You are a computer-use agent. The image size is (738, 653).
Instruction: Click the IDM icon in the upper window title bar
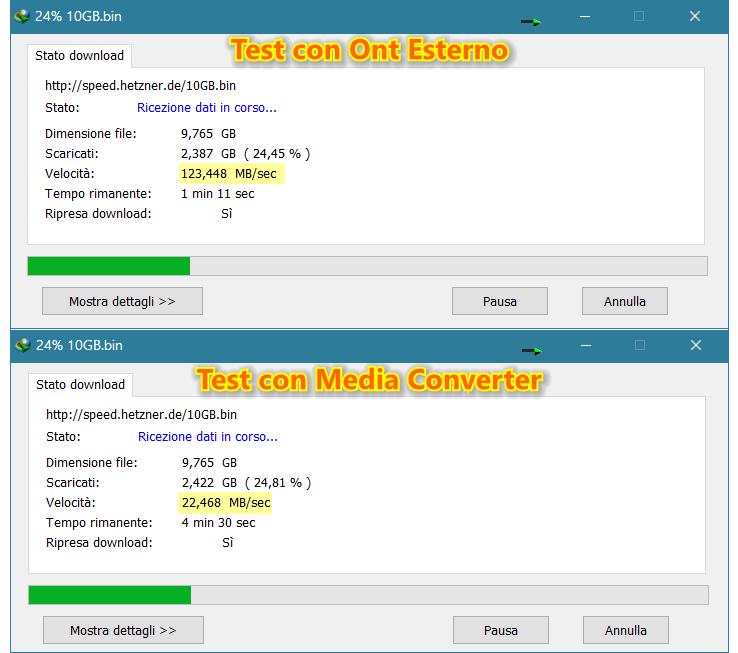pyautogui.click(x=22, y=16)
